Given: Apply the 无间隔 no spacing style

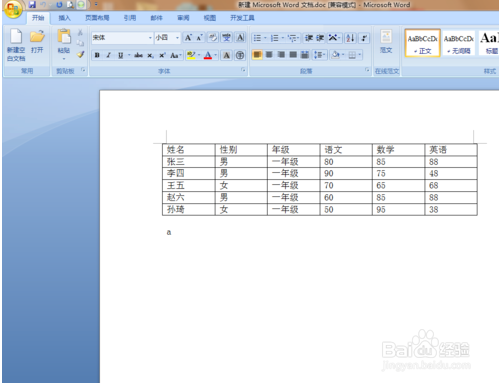Looking at the screenshot, I should click(459, 43).
